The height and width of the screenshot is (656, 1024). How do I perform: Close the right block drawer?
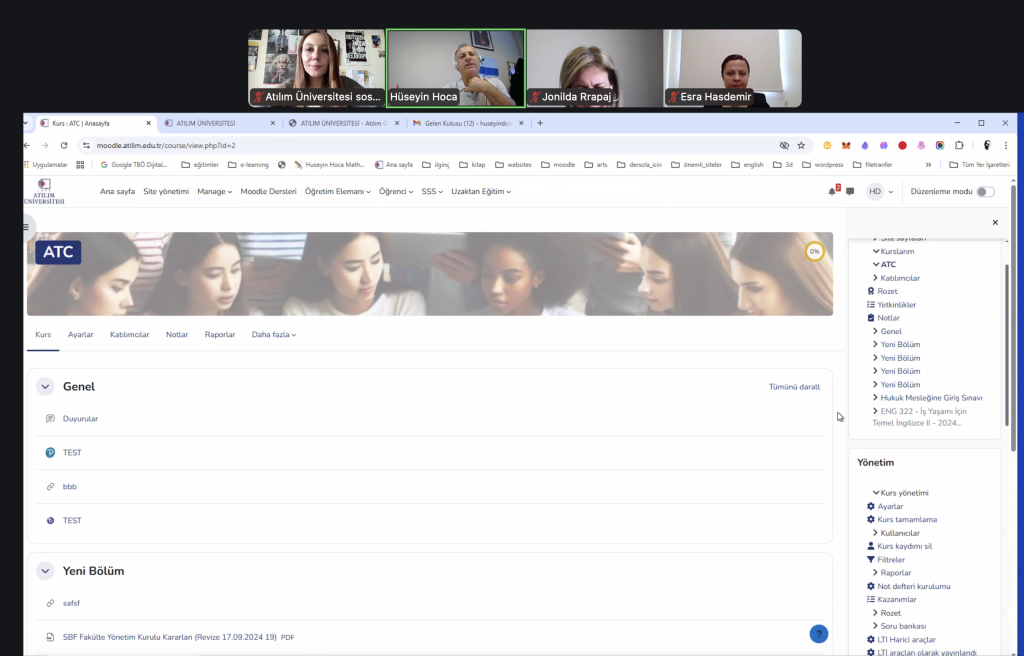coord(994,223)
